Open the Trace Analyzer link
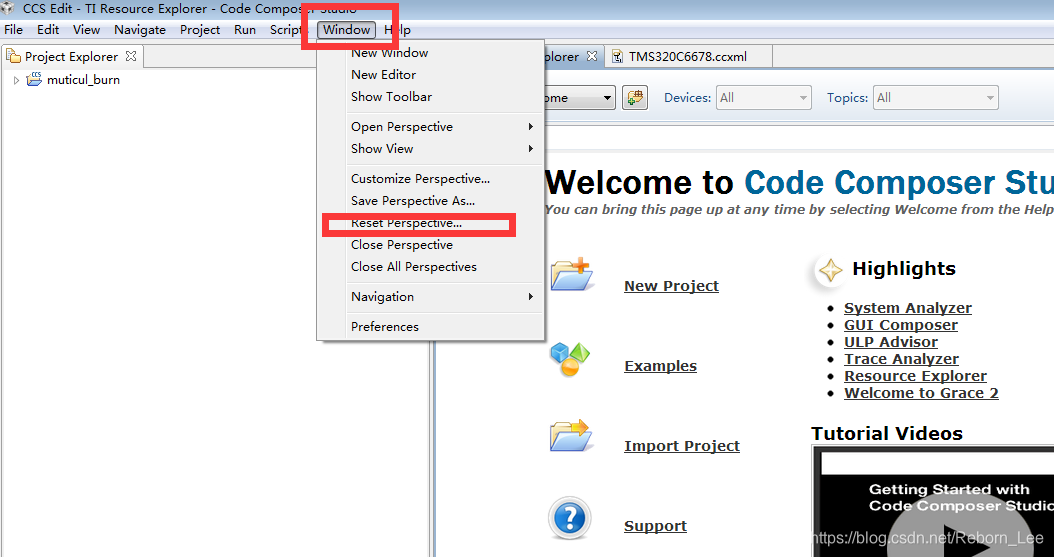Image resolution: width=1054 pixels, height=557 pixels. [901, 359]
